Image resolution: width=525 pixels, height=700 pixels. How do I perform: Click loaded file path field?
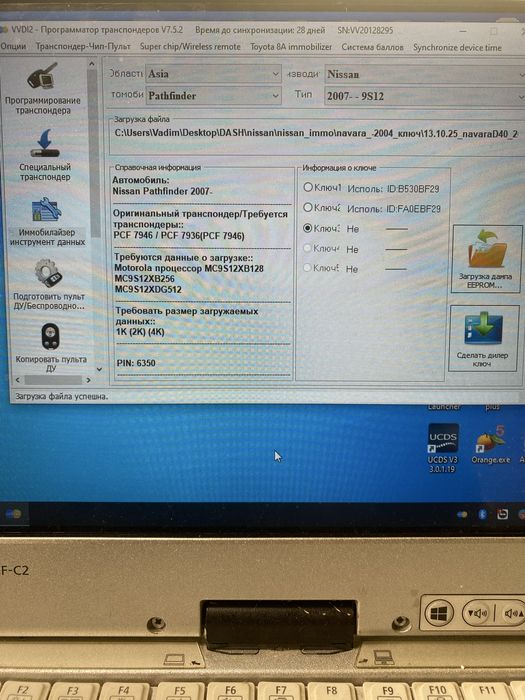coord(316,133)
